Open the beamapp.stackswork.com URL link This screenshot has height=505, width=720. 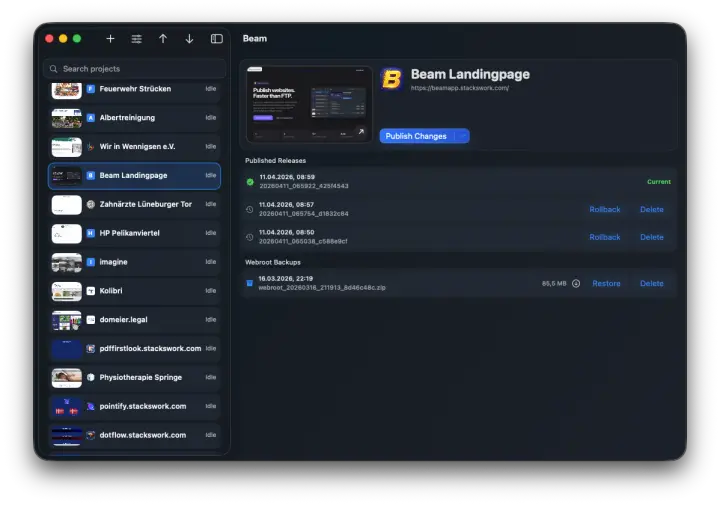click(x=460, y=88)
